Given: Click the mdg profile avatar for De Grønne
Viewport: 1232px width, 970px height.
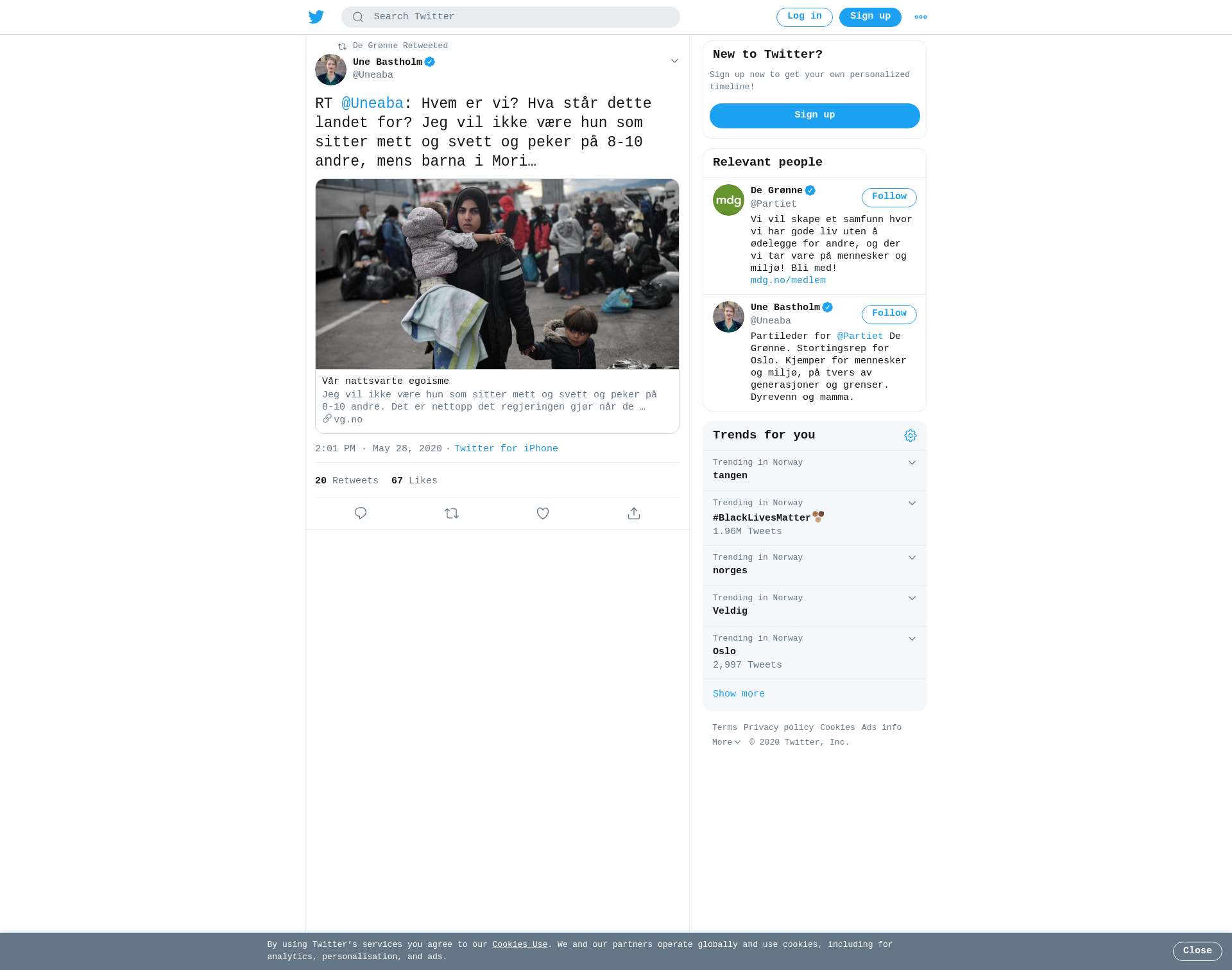Looking at the screenshot, I should coord(728,200).
